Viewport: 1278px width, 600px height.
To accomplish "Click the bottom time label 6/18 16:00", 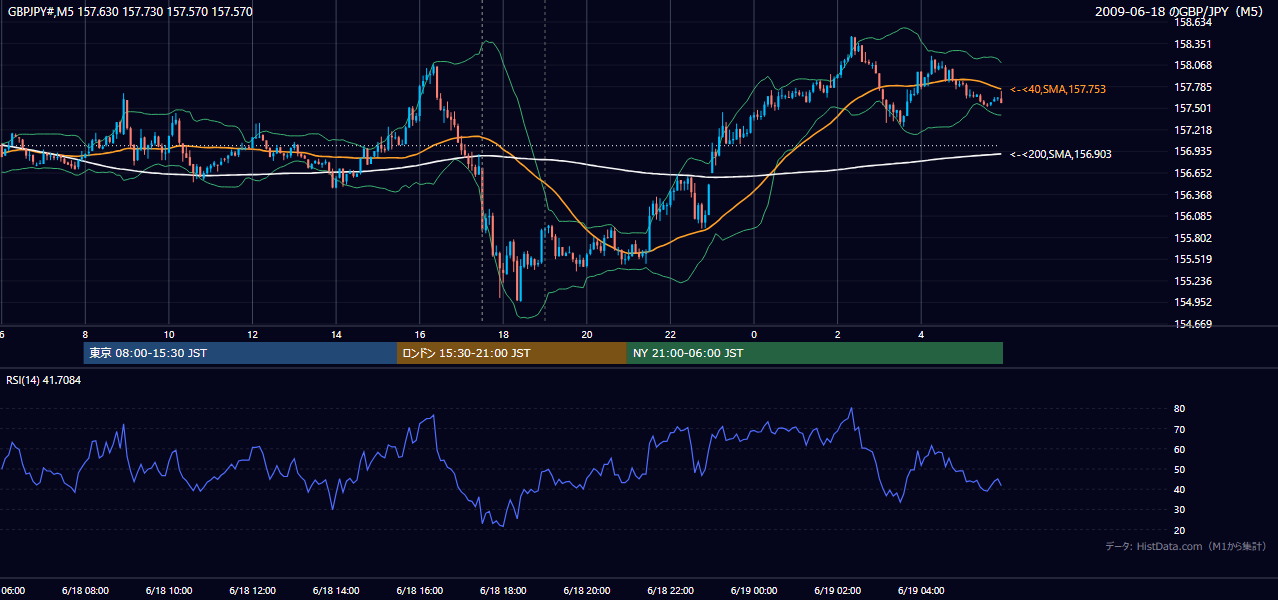I will pos(419,591).
